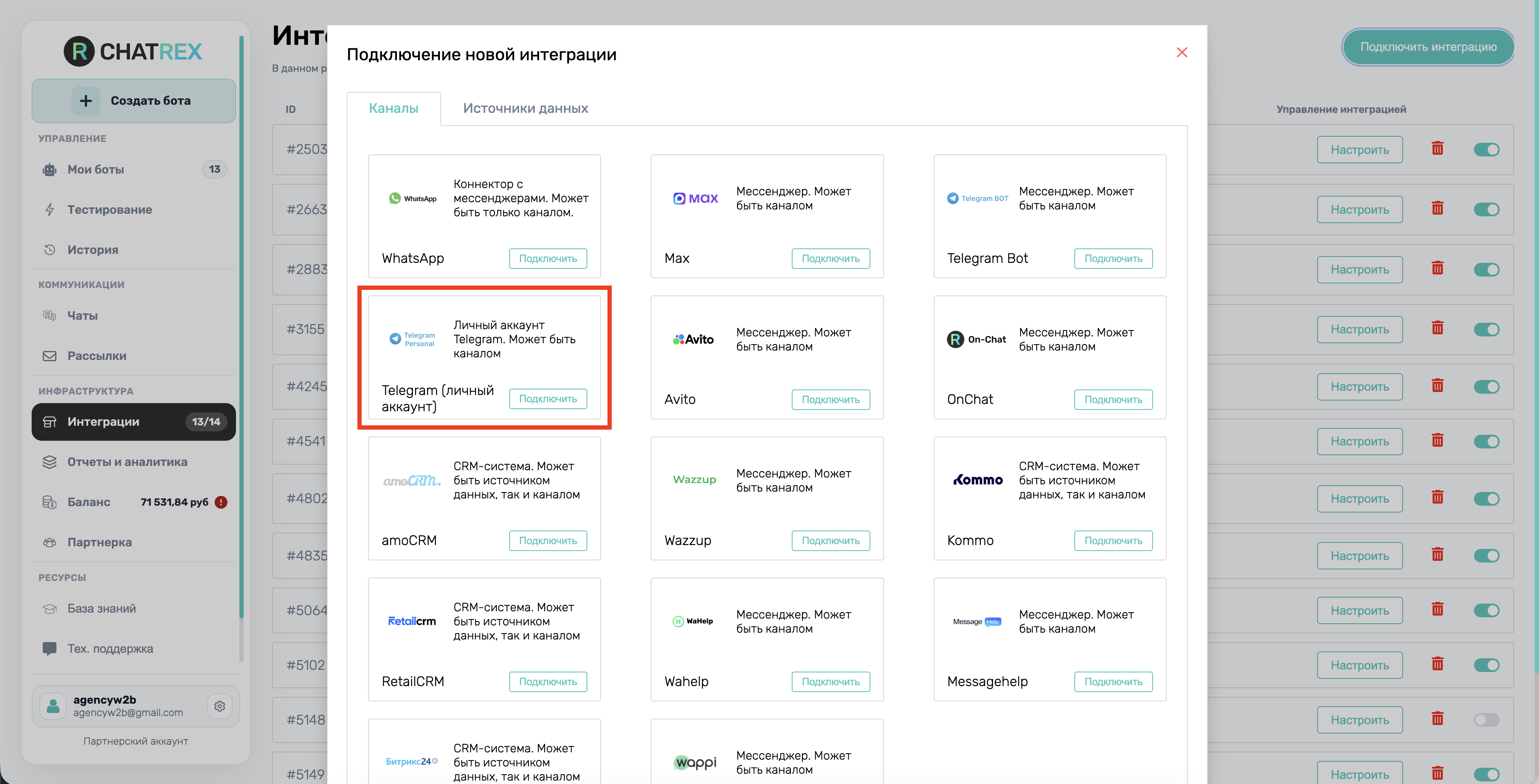1539x784 pixels.
Task: Click the 13 bots count badge
Action: click(215, 170)
